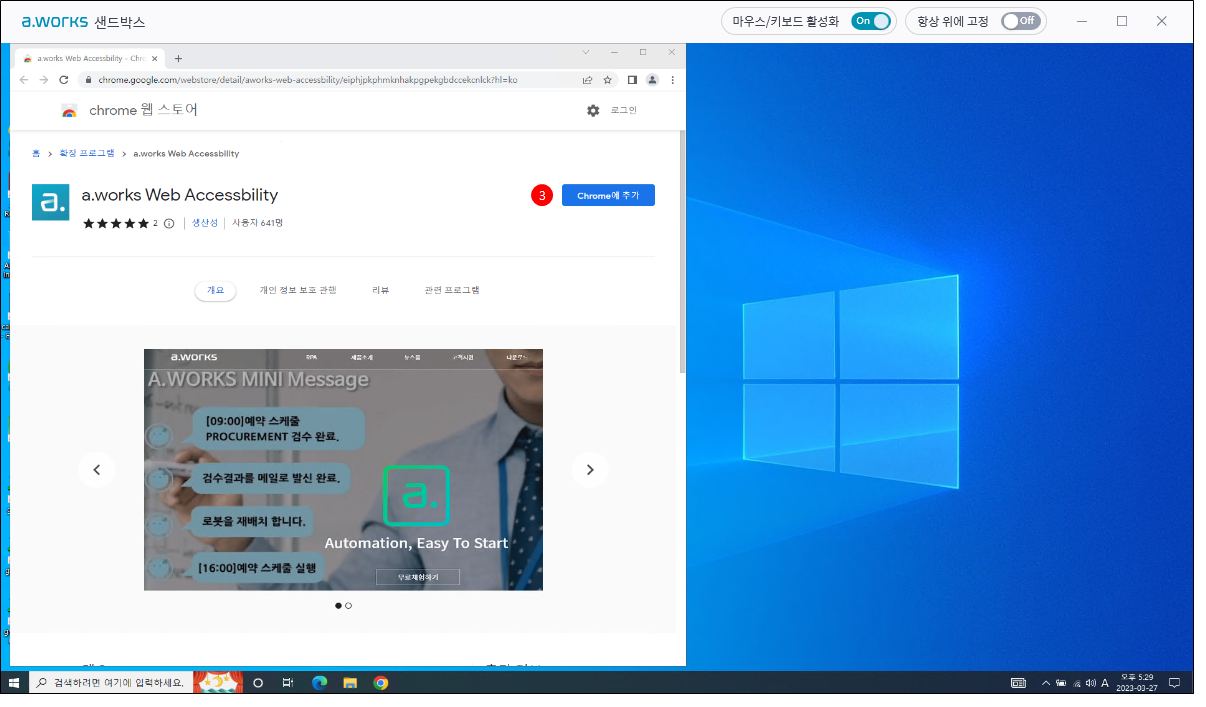This screenshot has width=1206, height=707.
Task: Switch to 리뷰 tab
Action: pyautogui.click(x=380, y=290)
